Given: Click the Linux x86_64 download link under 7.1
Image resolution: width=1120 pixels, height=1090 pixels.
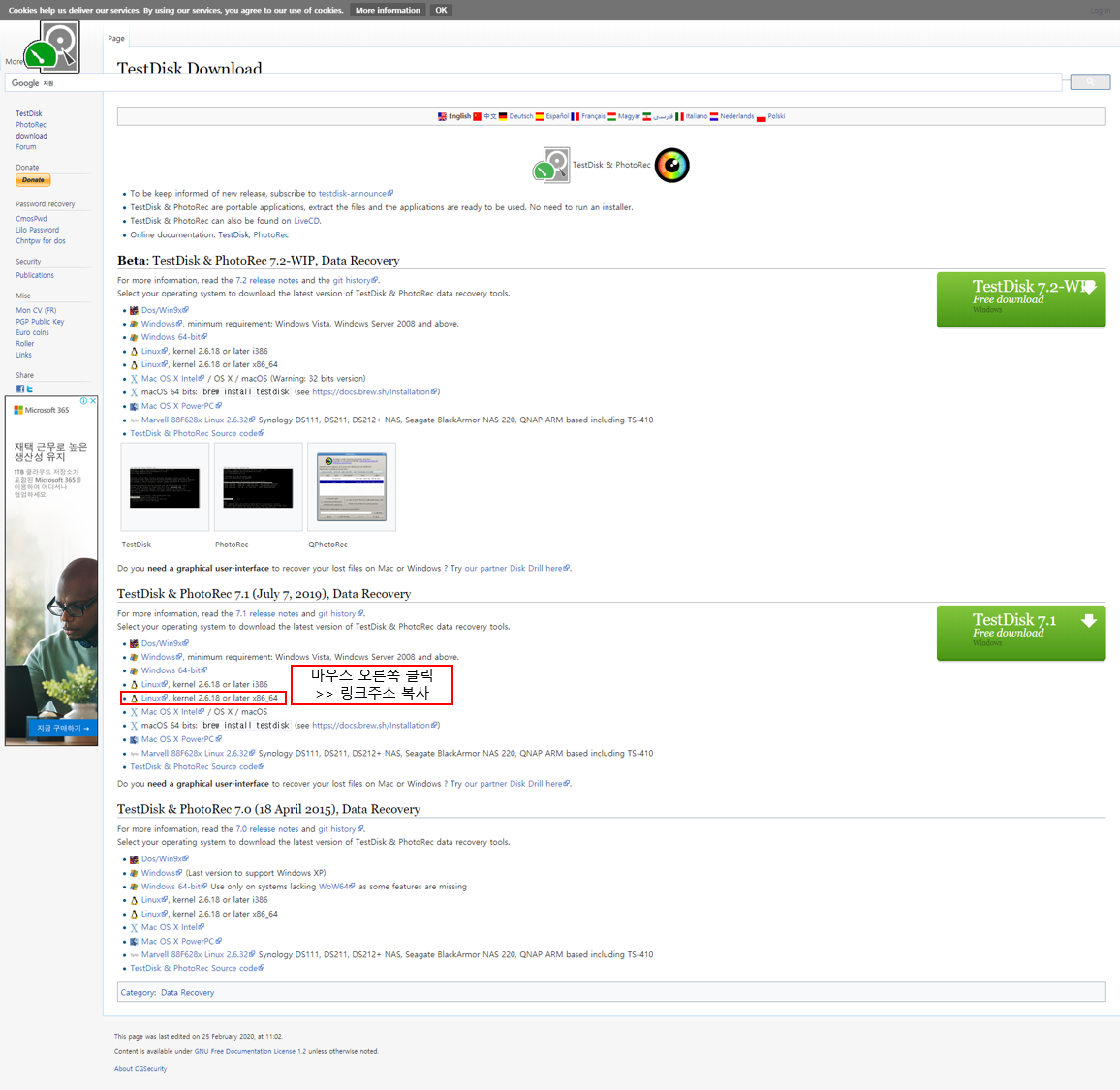Looking at the screenshot, I should (154, 698).
